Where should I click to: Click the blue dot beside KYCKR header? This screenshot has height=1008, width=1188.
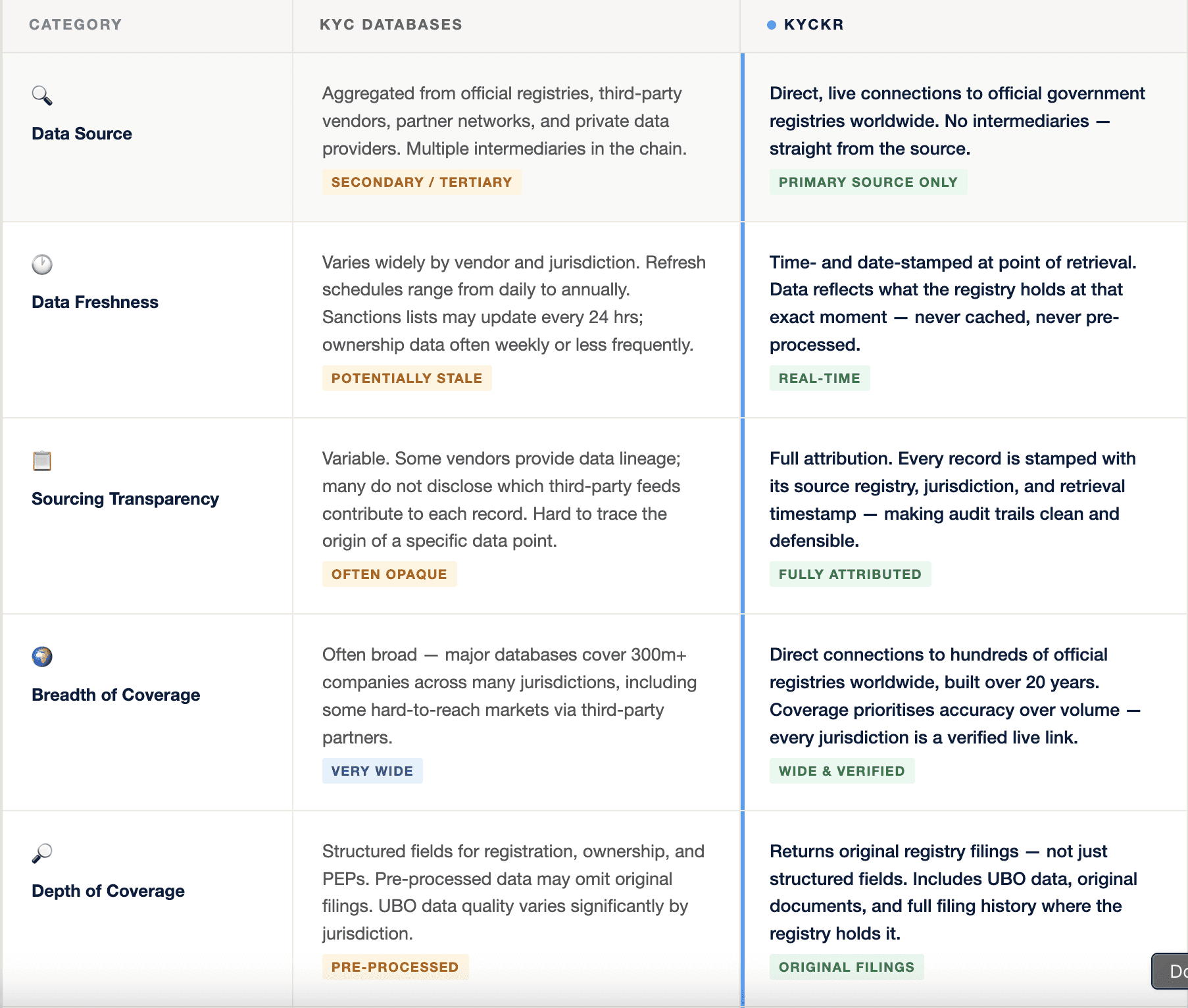[x=772, y=25]
